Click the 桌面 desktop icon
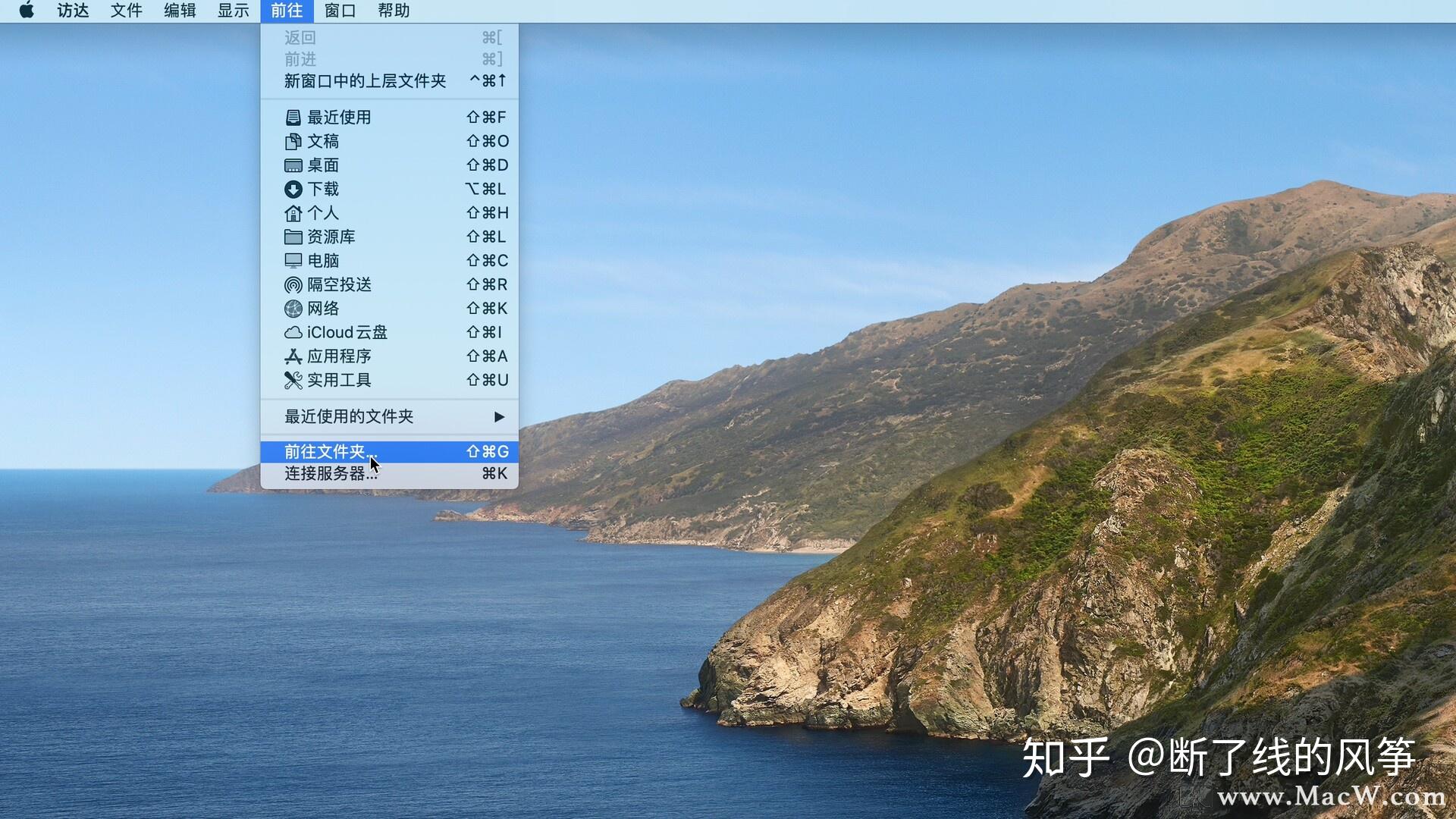The image size is (1456, 819). coord(293,165)
